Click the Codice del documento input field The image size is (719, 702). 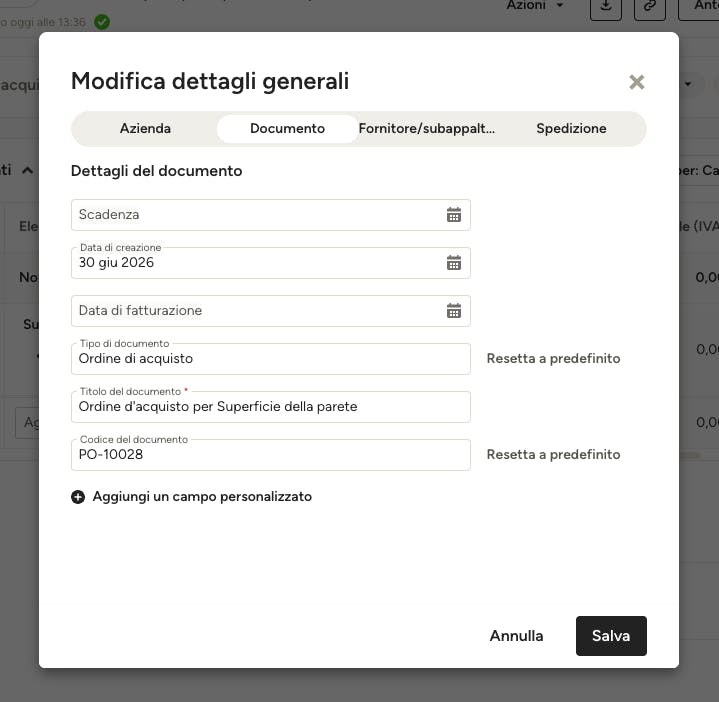pyautogui.click(x=271, y=455)
